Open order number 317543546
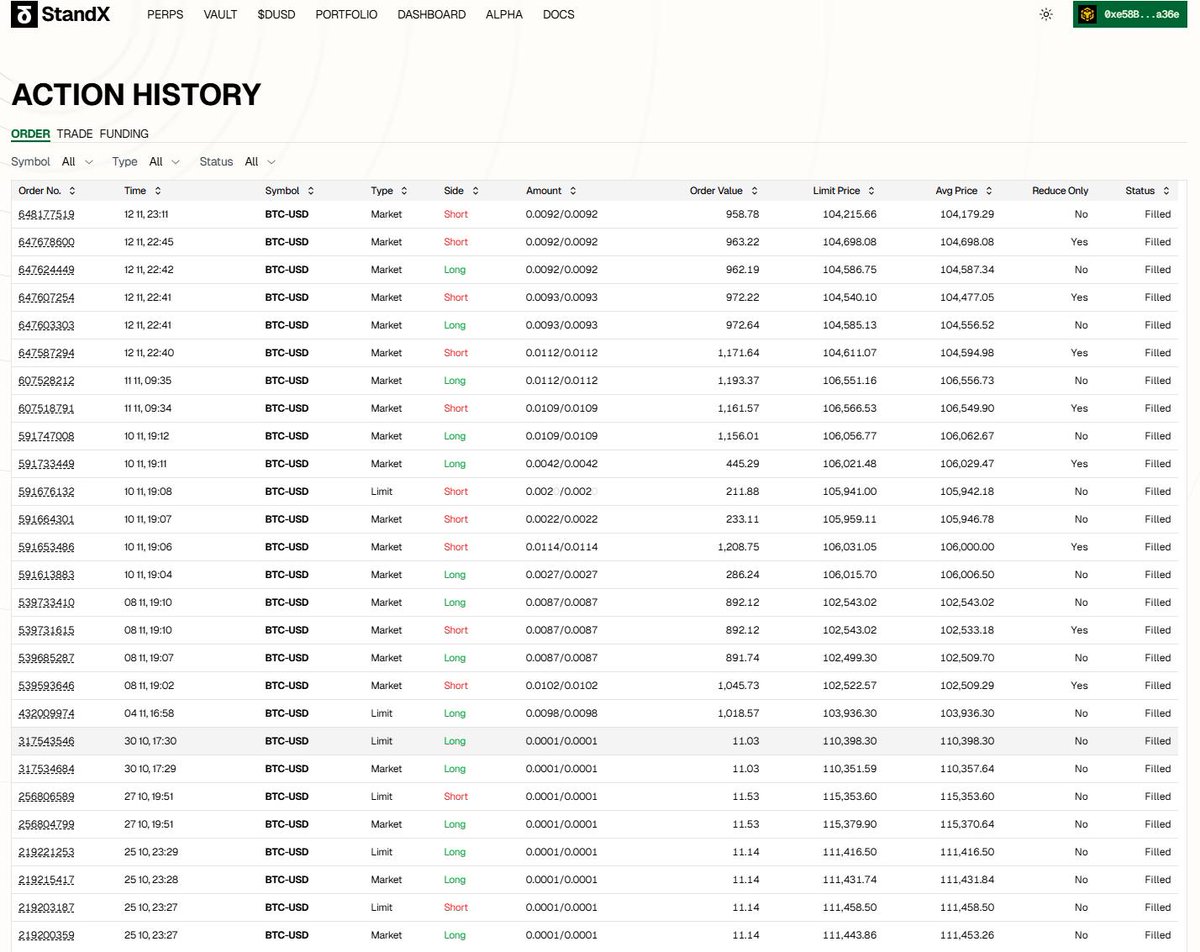 pyautogui.click(x=47, y=741)
